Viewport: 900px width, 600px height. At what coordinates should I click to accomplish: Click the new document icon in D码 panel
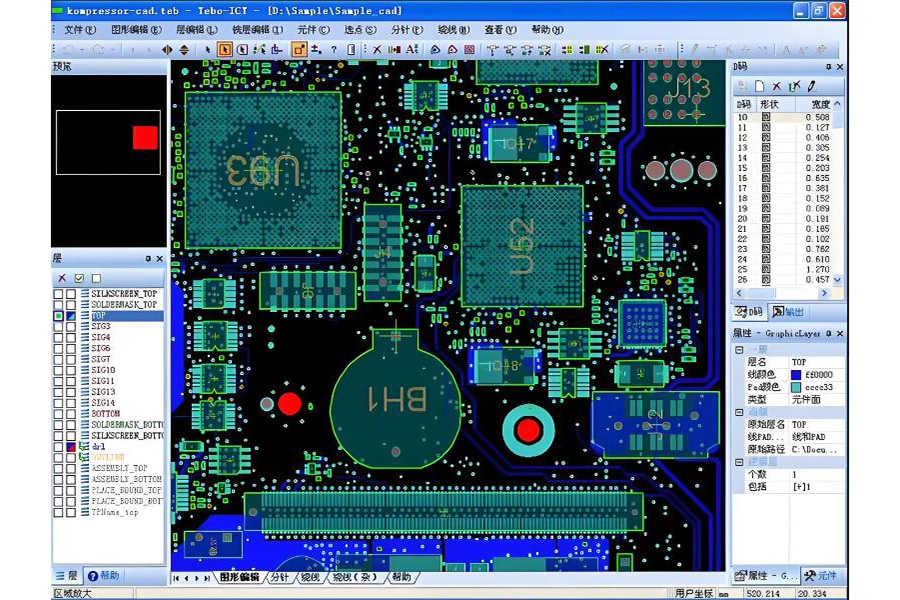click(759, 87)
